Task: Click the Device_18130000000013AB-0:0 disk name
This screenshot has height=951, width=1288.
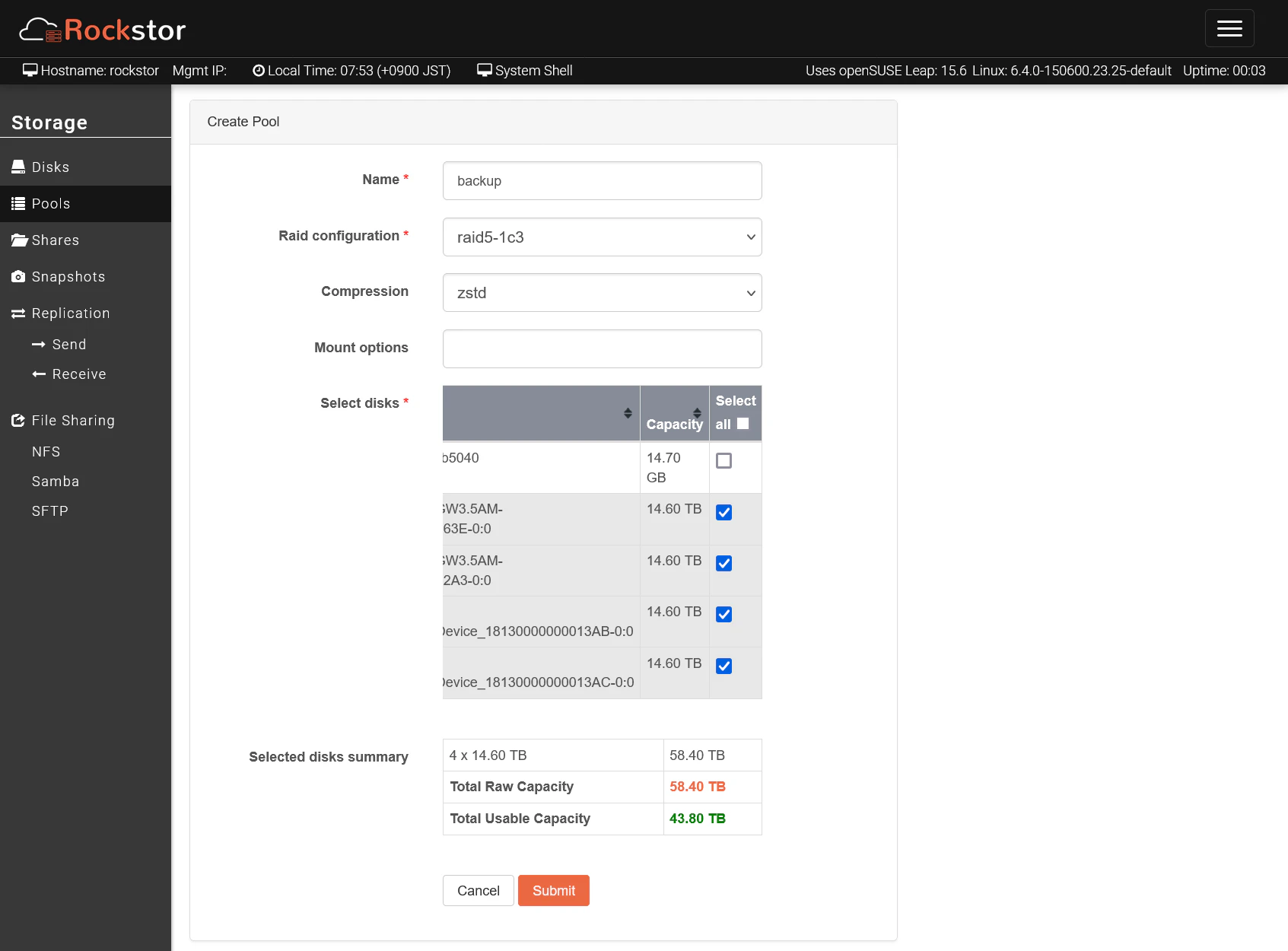Action: pyautogui.click(x=539, y=631)
